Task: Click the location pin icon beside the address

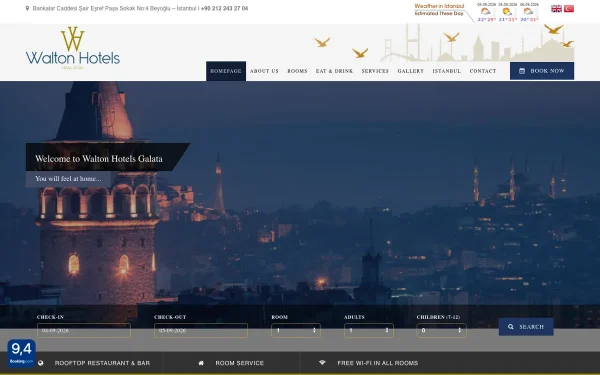Action: [x=27, y=8]
